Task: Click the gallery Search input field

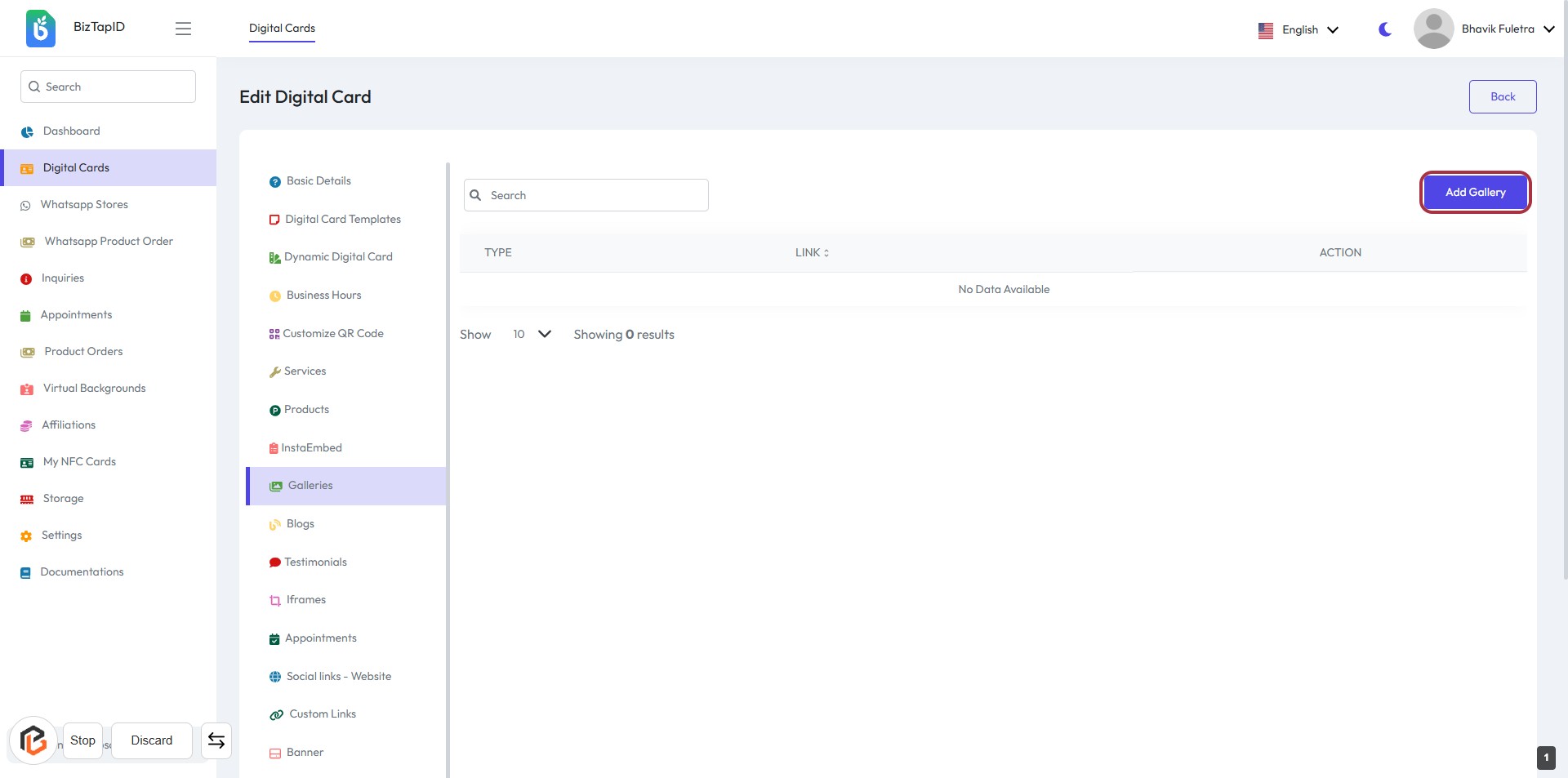Action: click(x=586, y=196)
